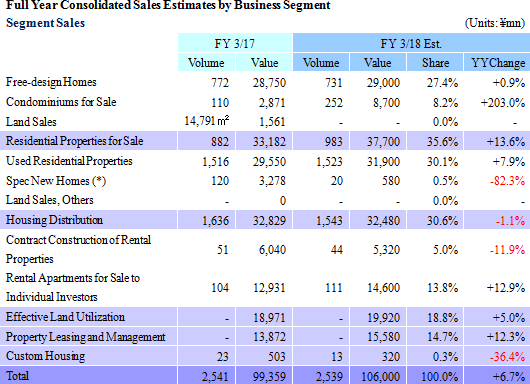
Task: Click the 14,791 m² land sales volume
Action: click(x=207, y=121)
